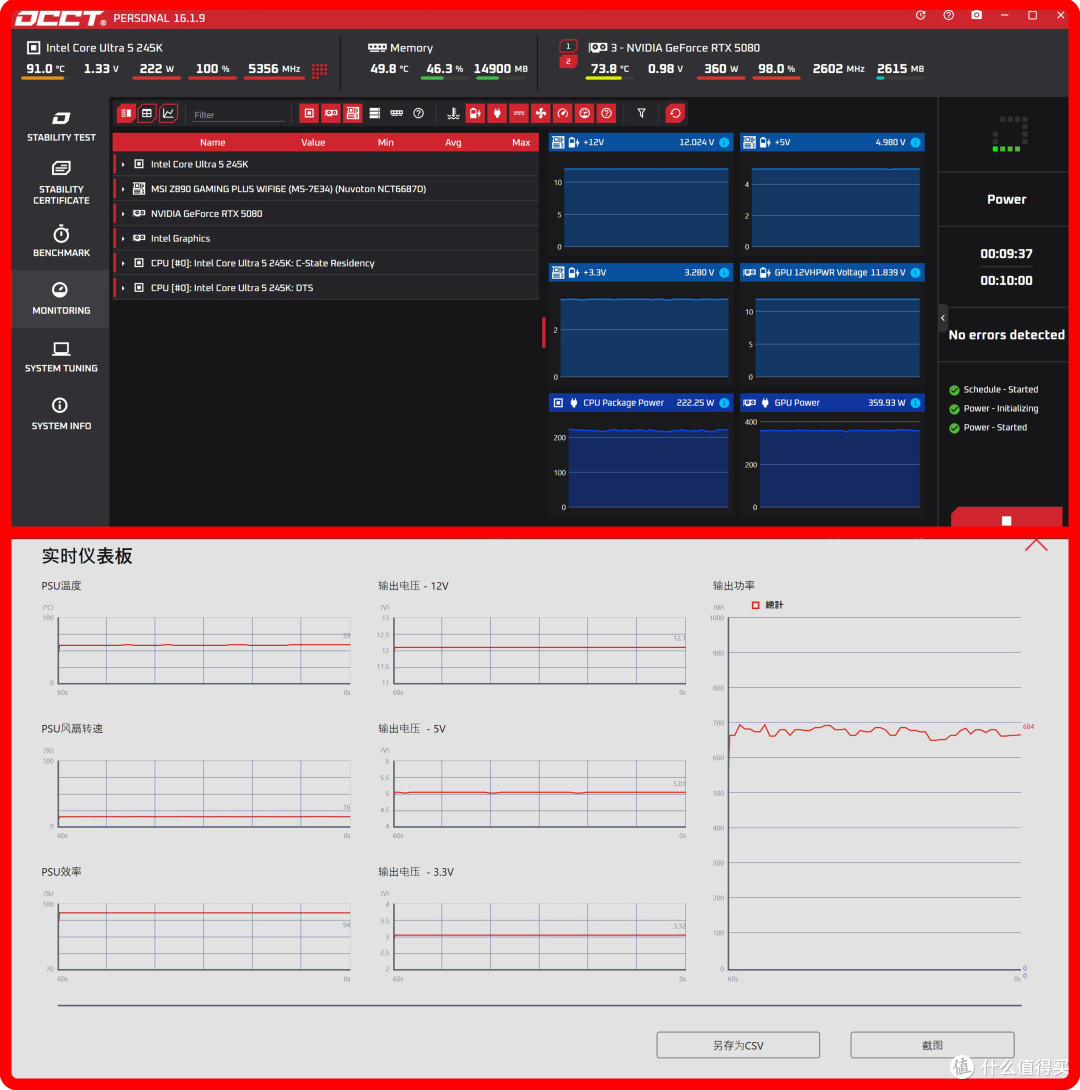Open the help icon in title bar
1080x1090 pixels.
(x=948, y=15)
